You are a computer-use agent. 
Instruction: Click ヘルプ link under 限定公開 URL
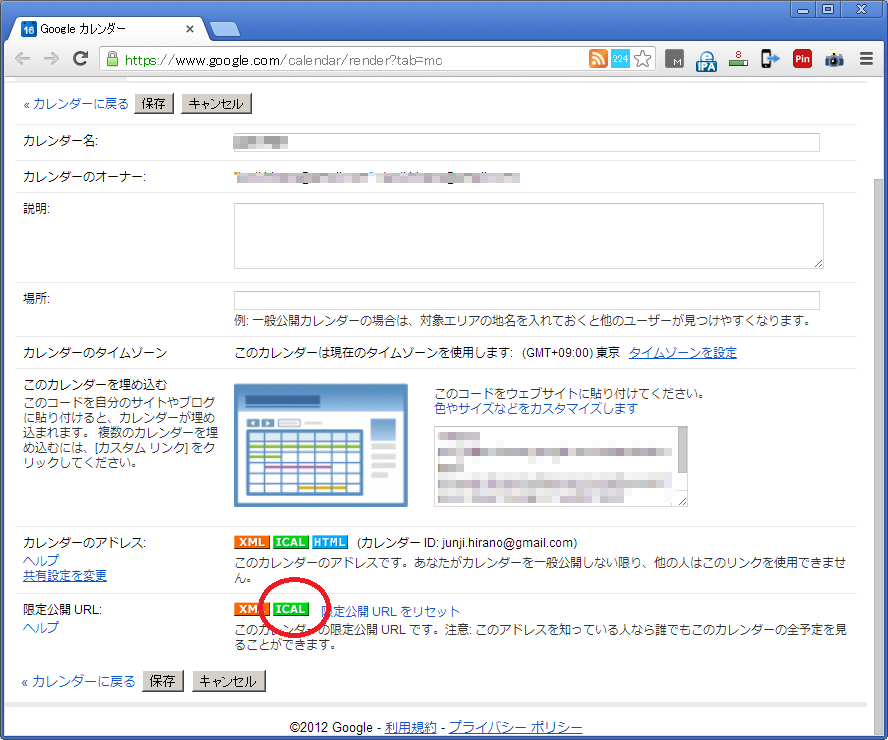click(x=40, y=627)
